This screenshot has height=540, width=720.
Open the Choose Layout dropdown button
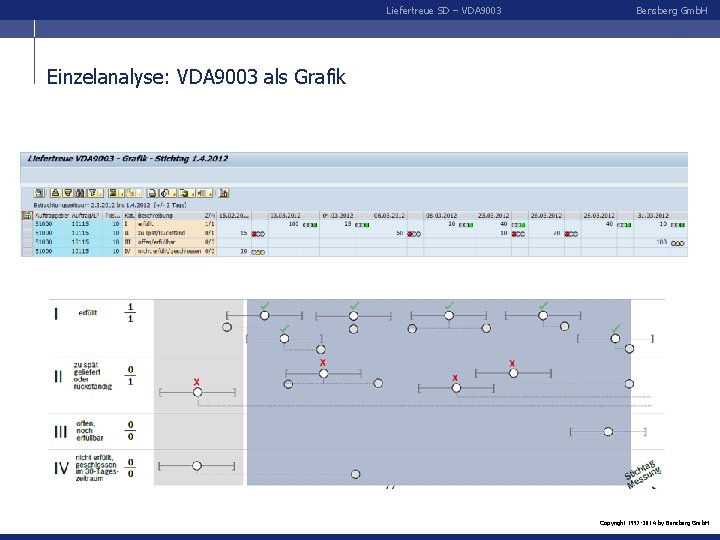(x=205, y=193)
